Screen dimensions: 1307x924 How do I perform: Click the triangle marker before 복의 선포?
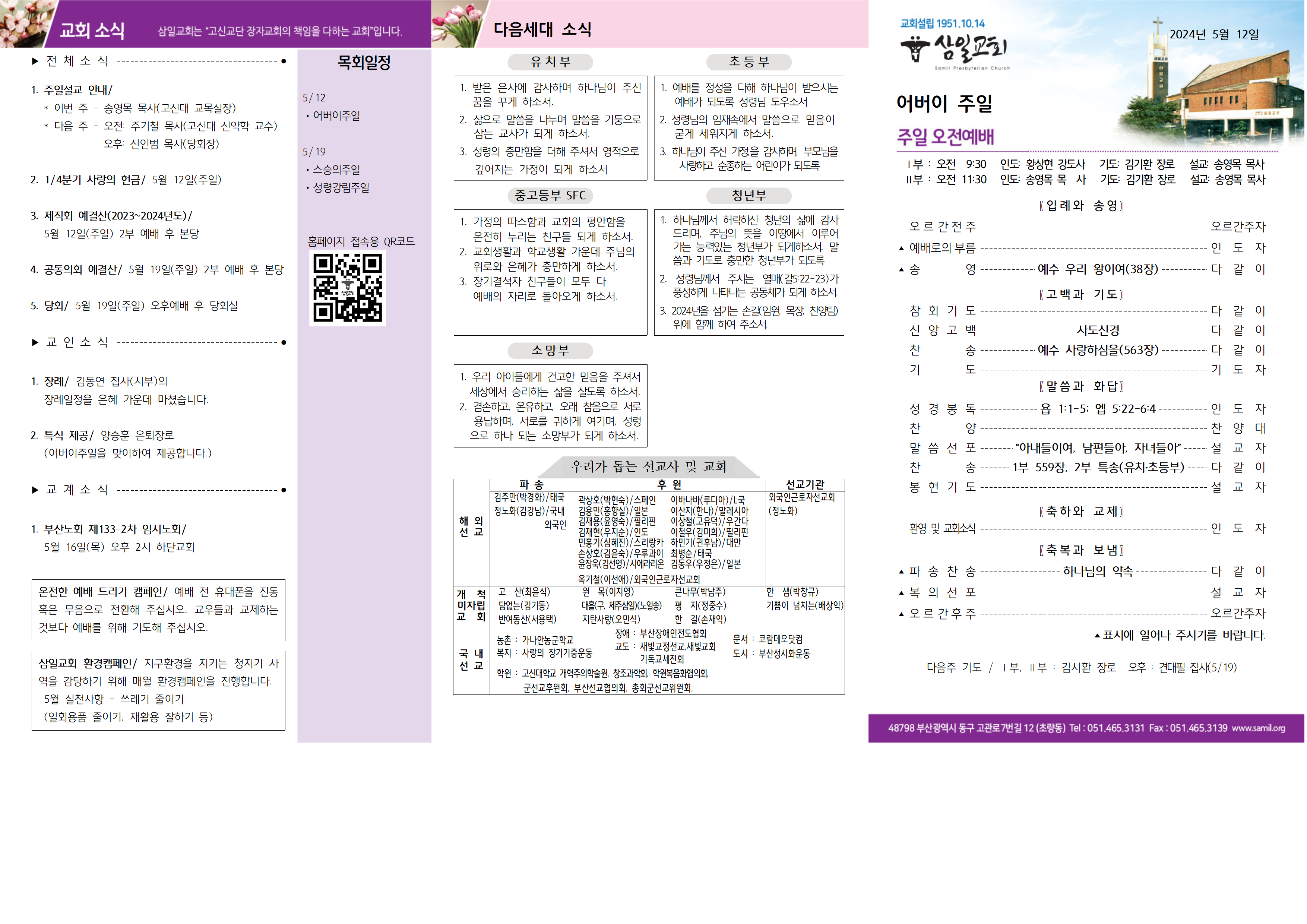point(901,593)
